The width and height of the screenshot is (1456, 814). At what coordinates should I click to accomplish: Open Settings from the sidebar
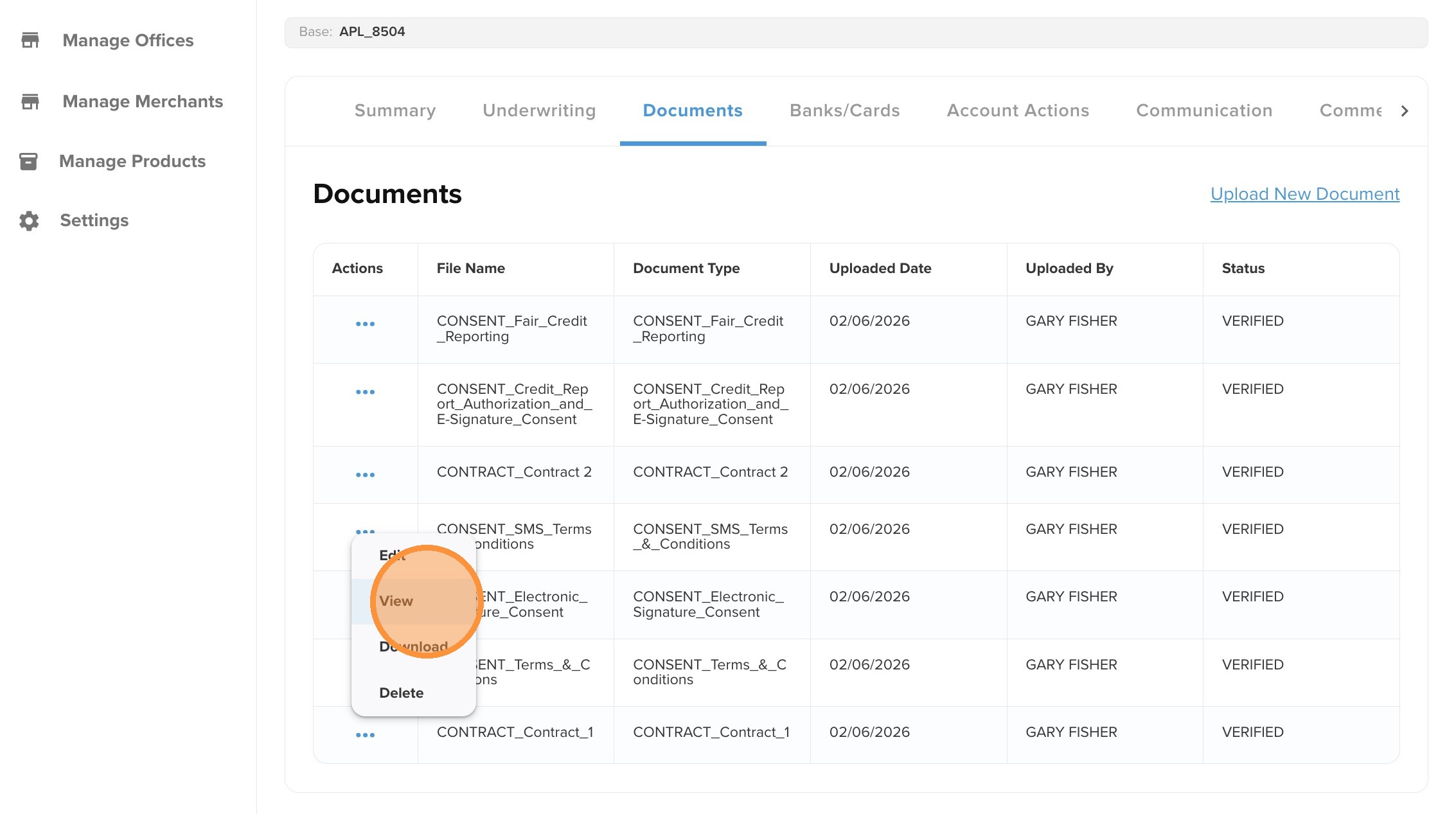(94, 220)
